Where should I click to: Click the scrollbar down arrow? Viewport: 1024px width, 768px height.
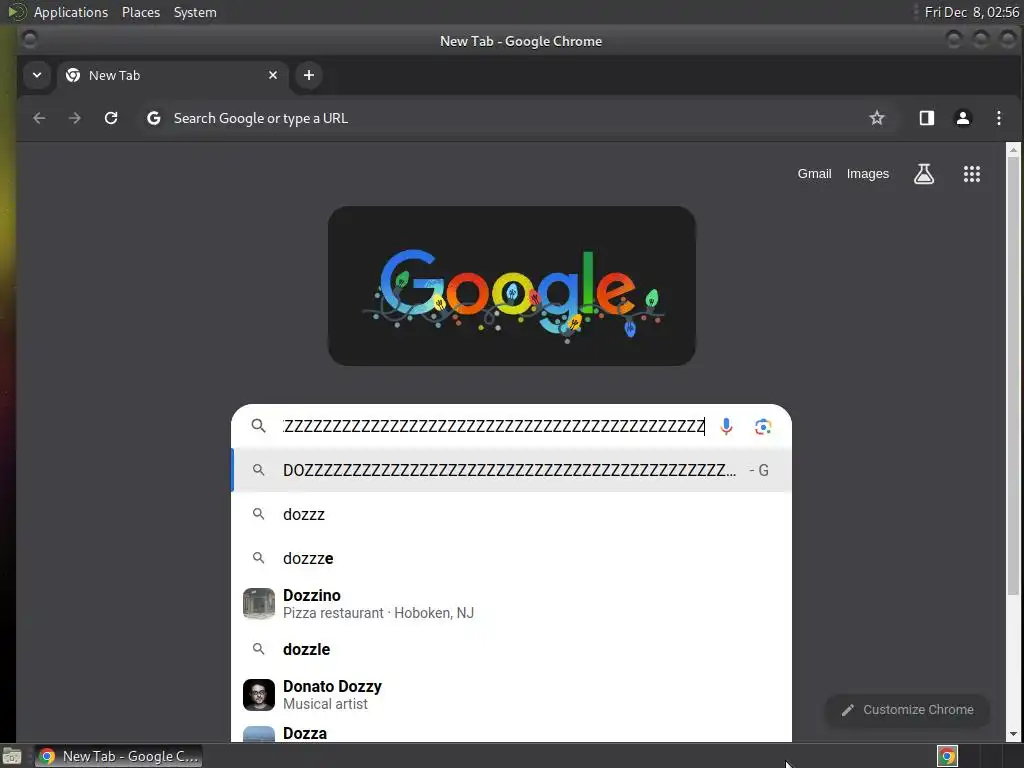tap(1013, 734)
